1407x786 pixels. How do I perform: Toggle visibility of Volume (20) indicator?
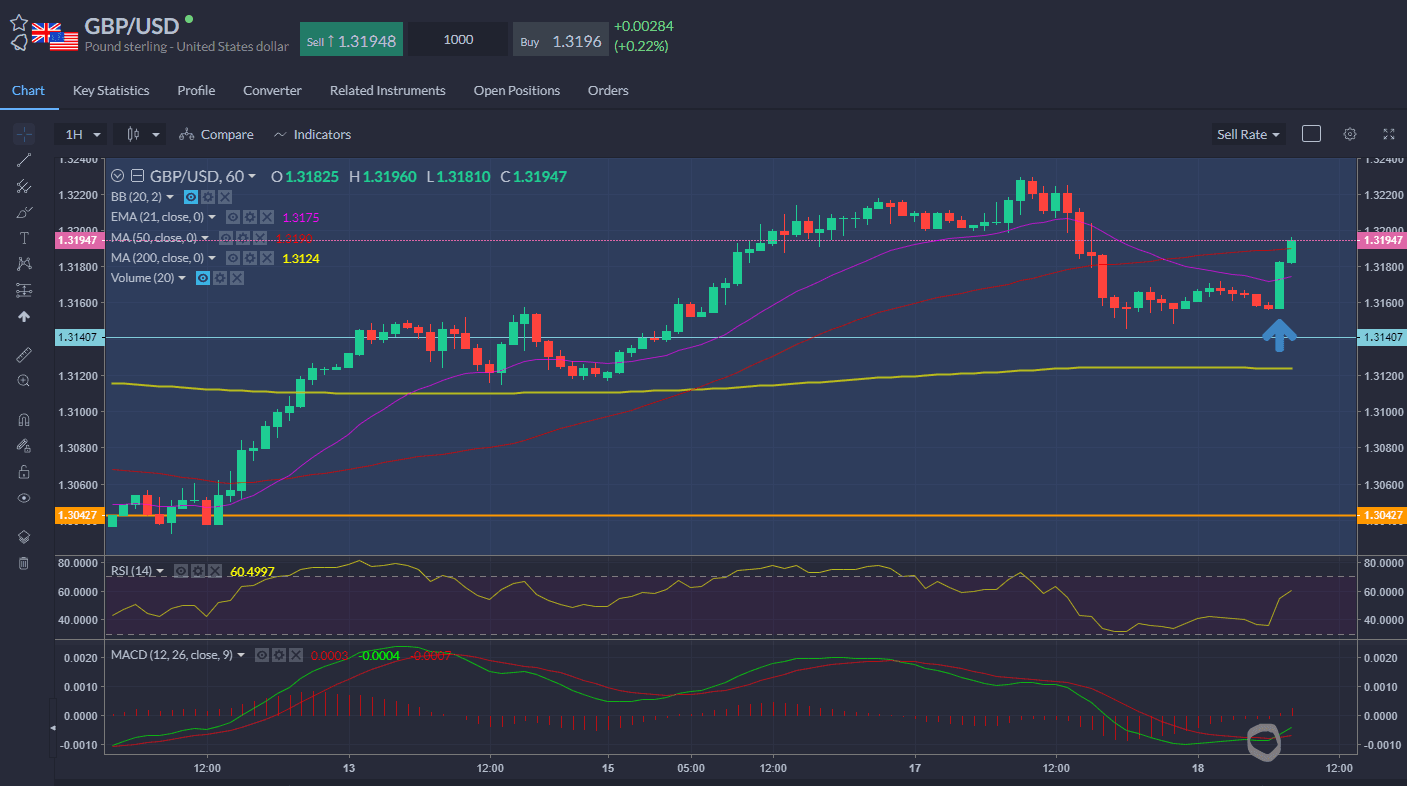click(203, 278)
